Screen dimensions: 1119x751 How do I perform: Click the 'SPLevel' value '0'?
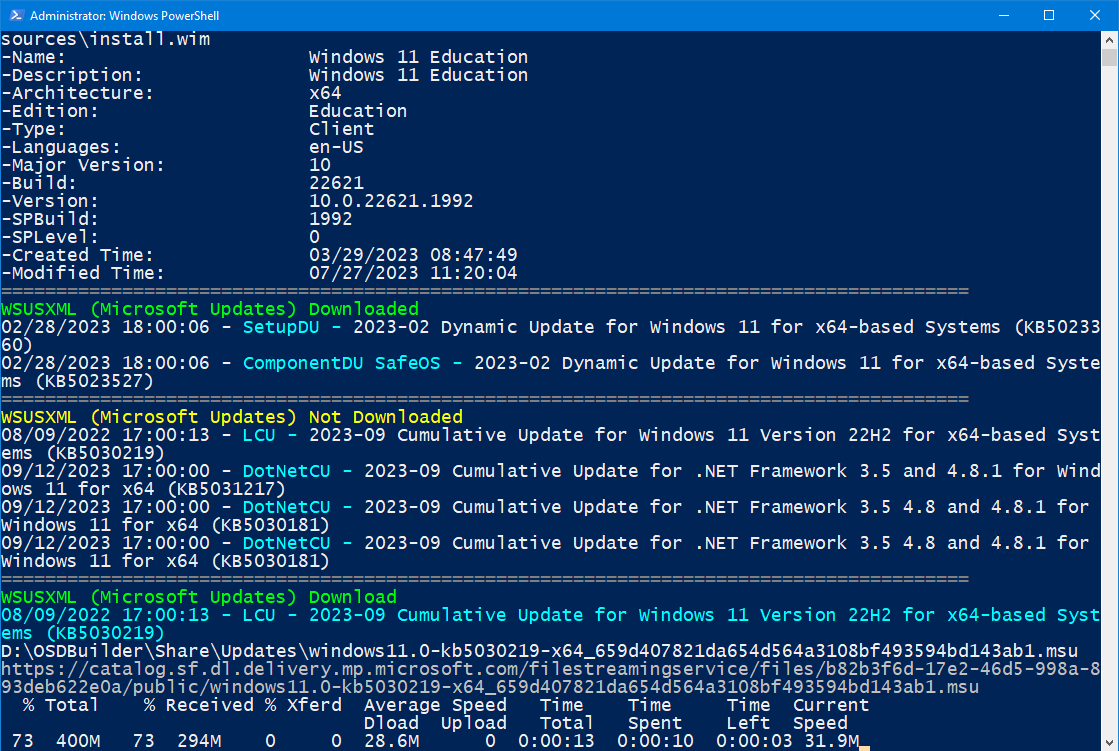[x=315, y=237]
